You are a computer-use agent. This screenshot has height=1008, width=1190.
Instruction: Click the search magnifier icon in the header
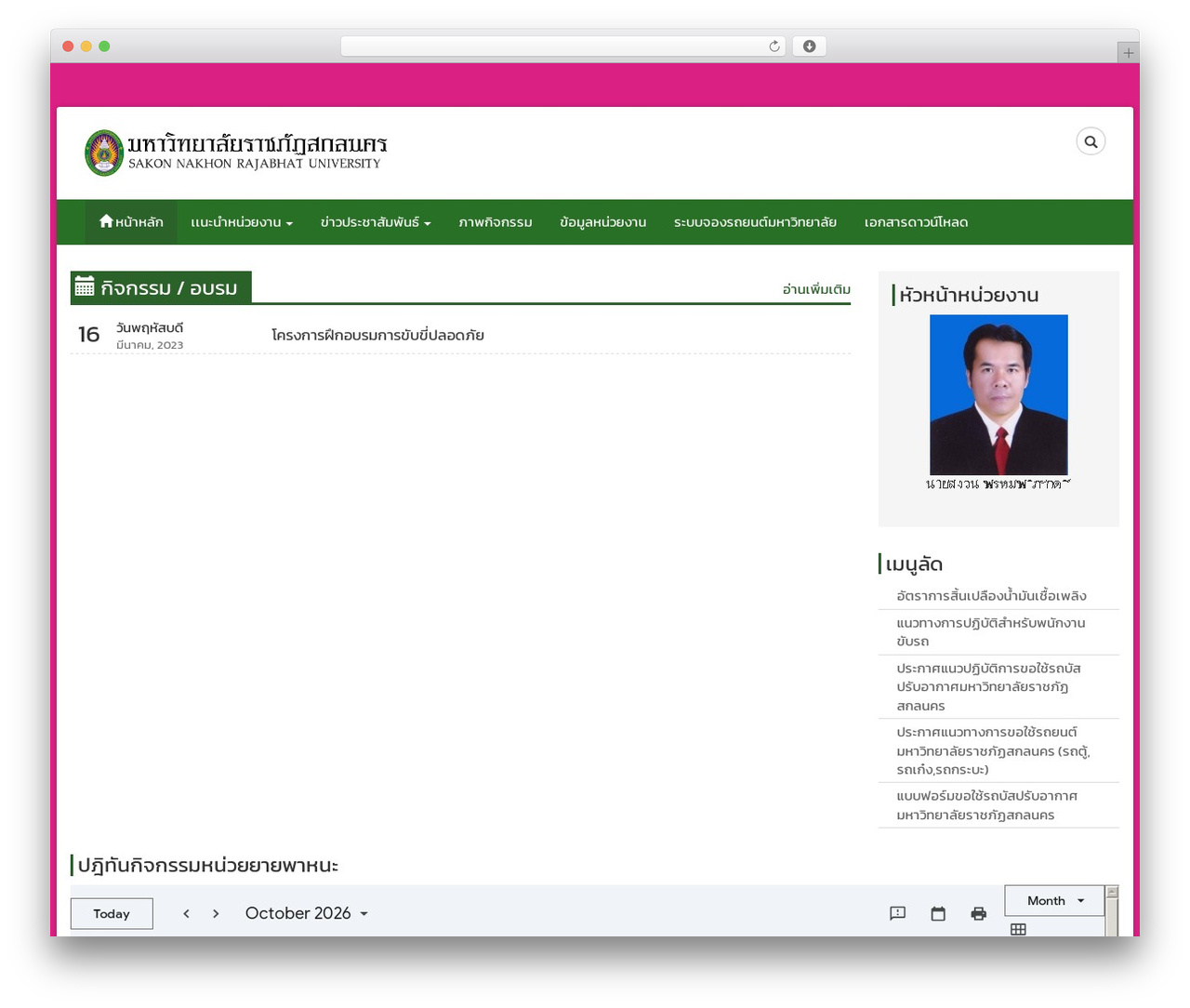coord(1091,141)
